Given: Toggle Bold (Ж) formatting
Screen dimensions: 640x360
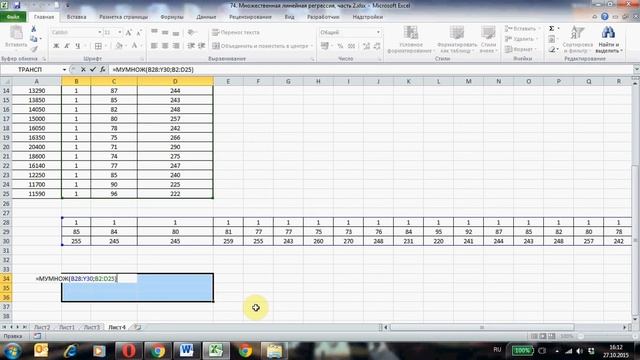Looking at the screenshot, I should [x=56, y=46].
